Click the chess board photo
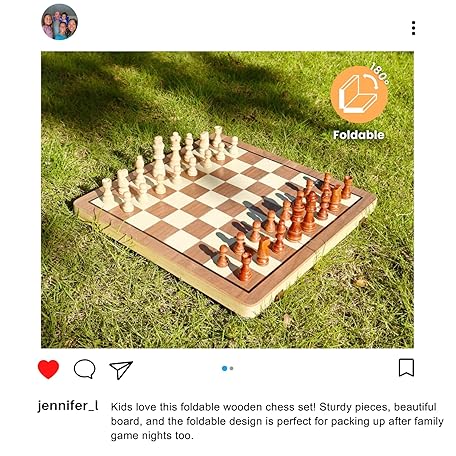The height and width of the screenshot is (456, 456). [x=227, y=200]
